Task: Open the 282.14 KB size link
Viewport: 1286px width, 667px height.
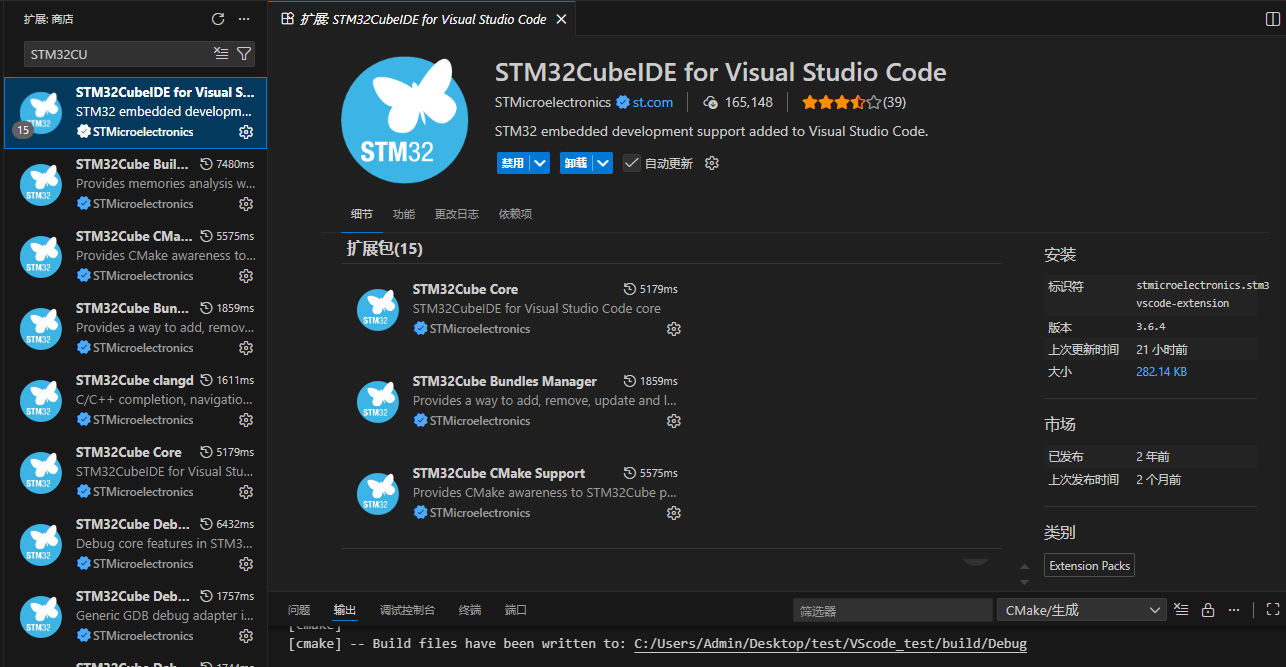Action: [x=1161, y=371]
